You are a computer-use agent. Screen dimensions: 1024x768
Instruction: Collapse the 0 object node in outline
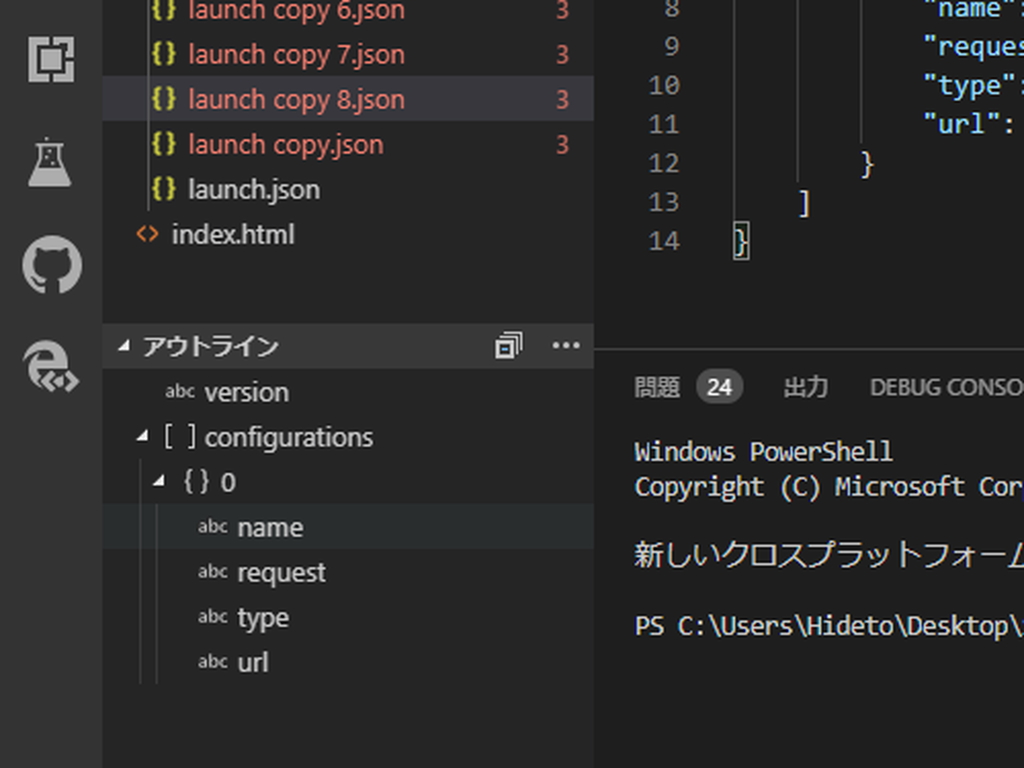[159, 482]
